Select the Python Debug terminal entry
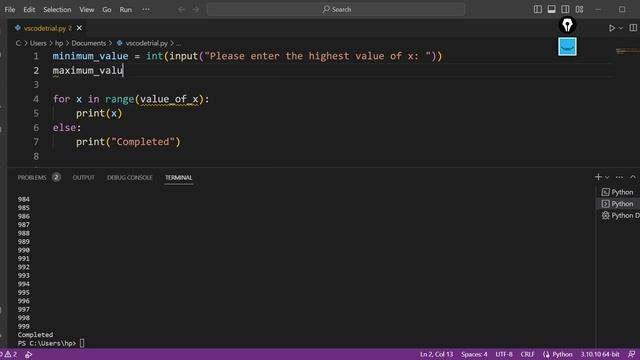 [x=620, y=215]
